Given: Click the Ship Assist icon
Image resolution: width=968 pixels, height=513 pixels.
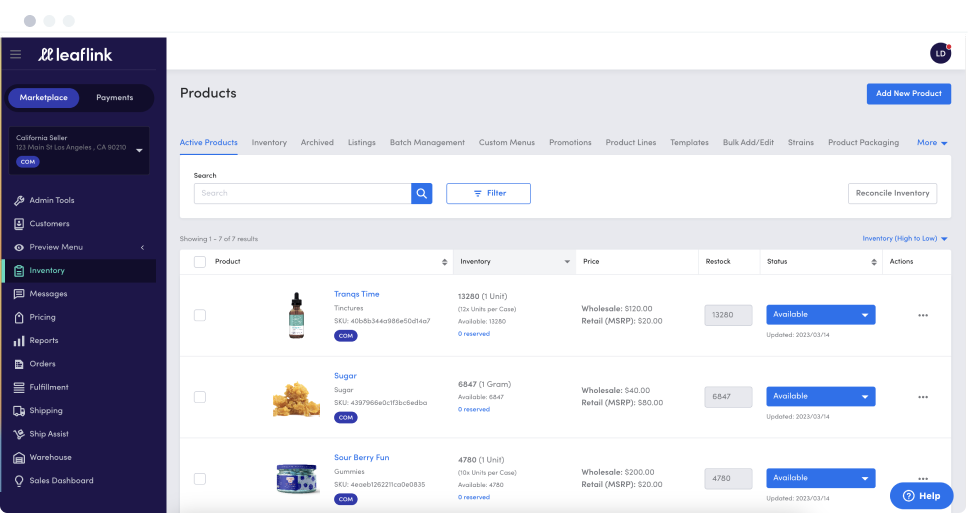Looking at the screenshot, I should (19, 434).
